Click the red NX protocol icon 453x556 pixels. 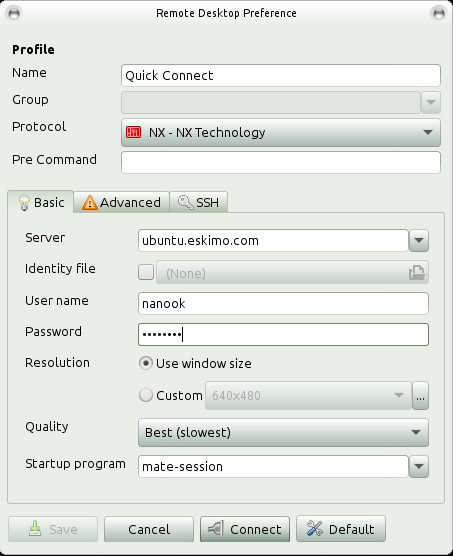coord(133,132)
